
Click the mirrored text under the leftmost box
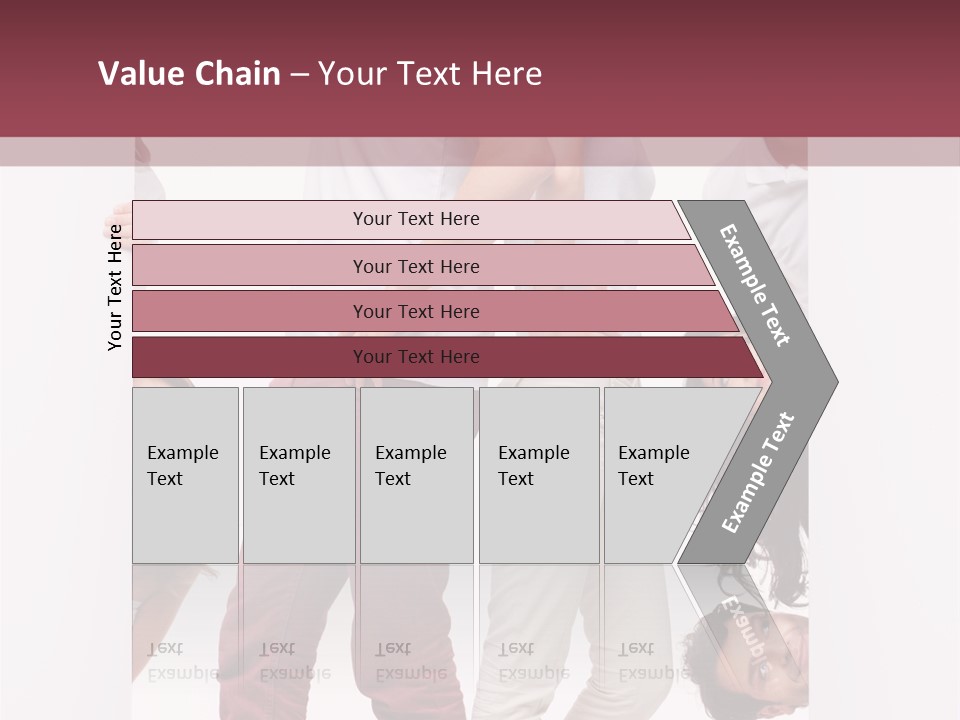(183, 661)
